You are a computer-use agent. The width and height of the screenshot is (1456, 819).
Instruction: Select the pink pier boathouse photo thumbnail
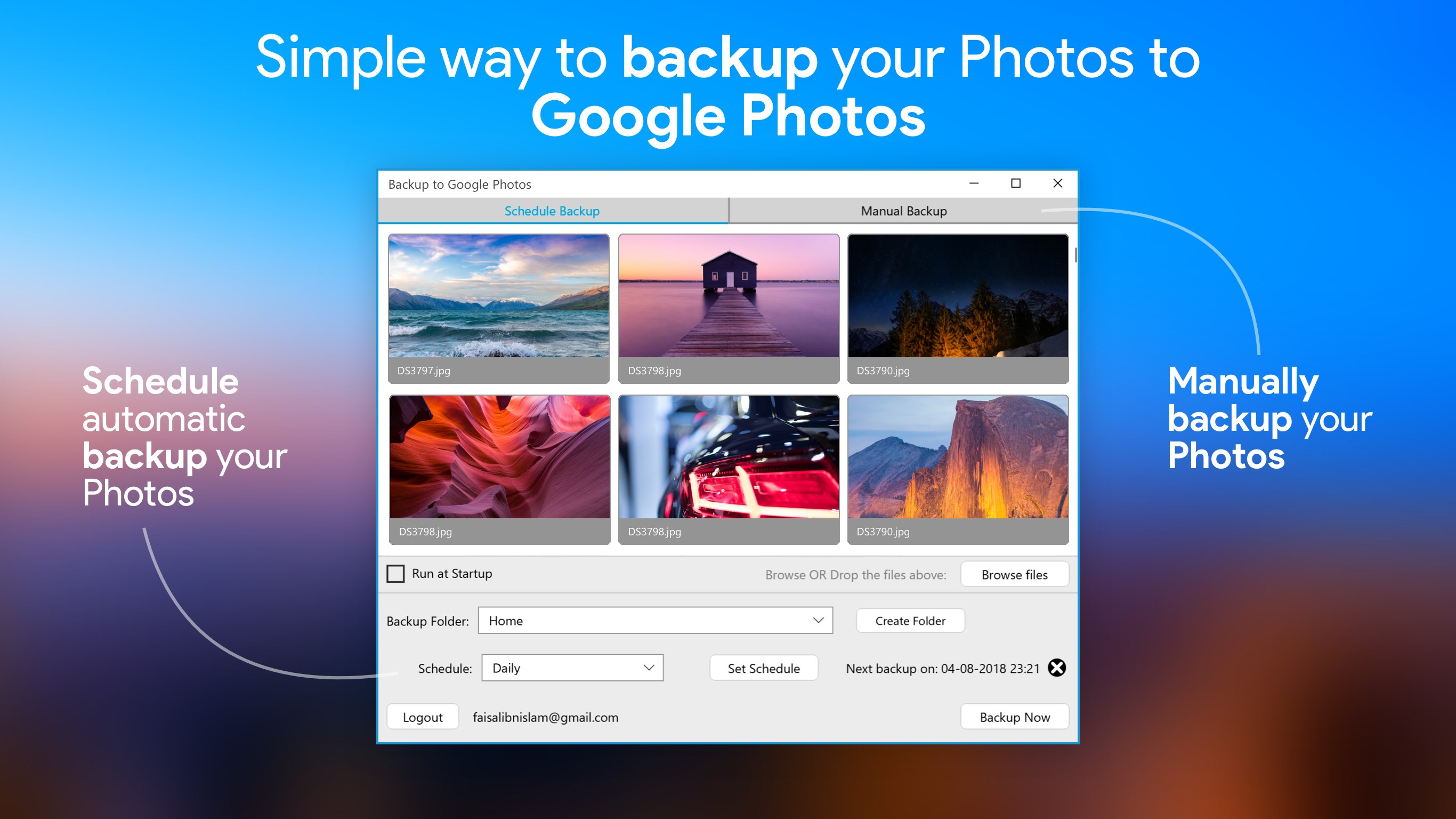tap(728, 296)
